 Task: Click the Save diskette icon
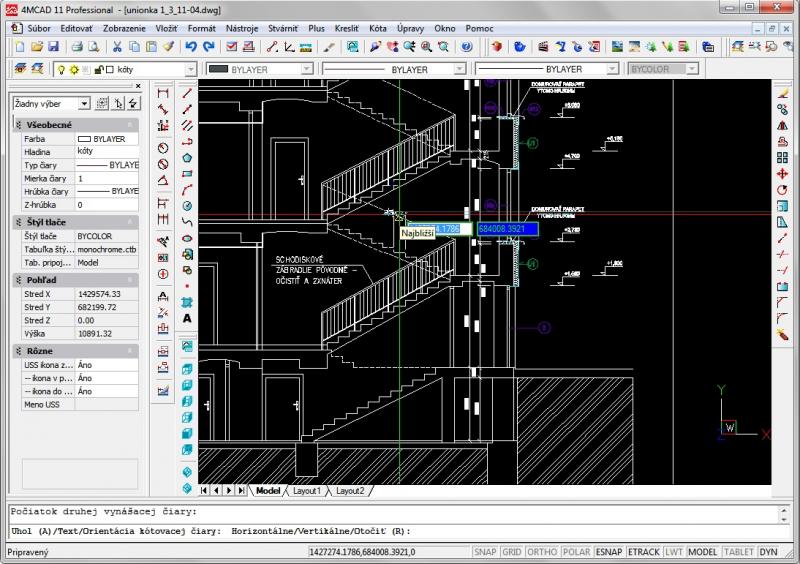[53, 46]
